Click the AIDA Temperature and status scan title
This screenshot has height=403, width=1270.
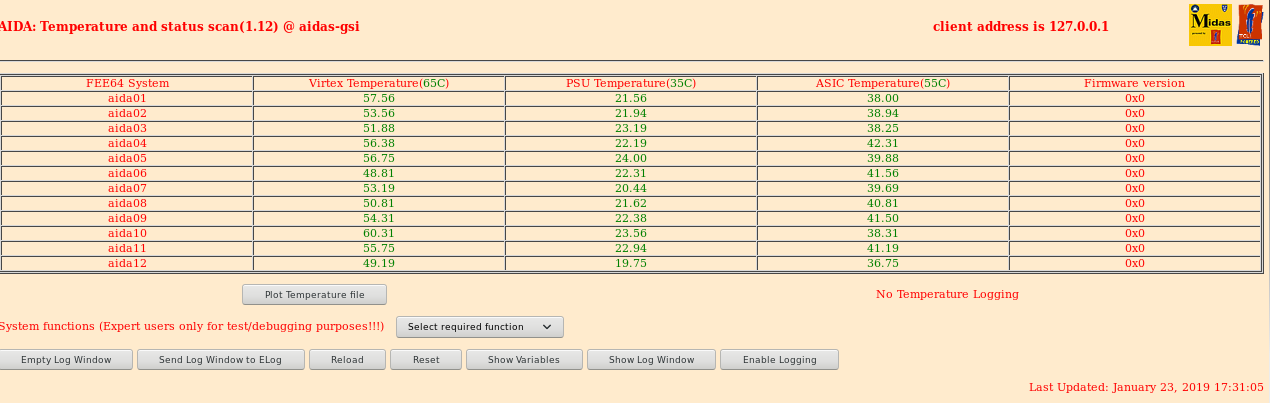pyautogui.click(x=178, y=27)
